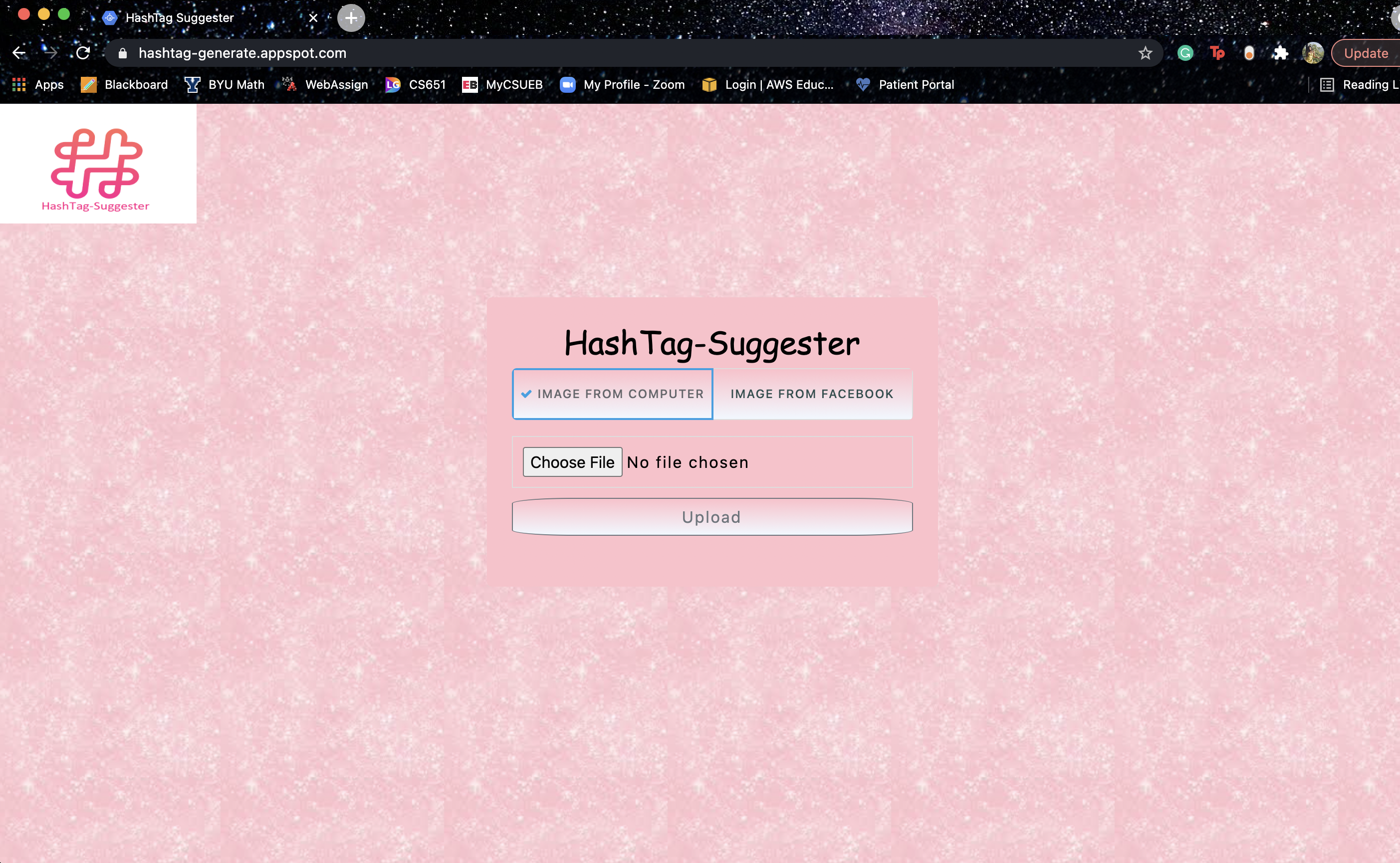Click the red Tp extension icon
The height and width of the screenshot is (863, 1400).
pos(1217,53)
